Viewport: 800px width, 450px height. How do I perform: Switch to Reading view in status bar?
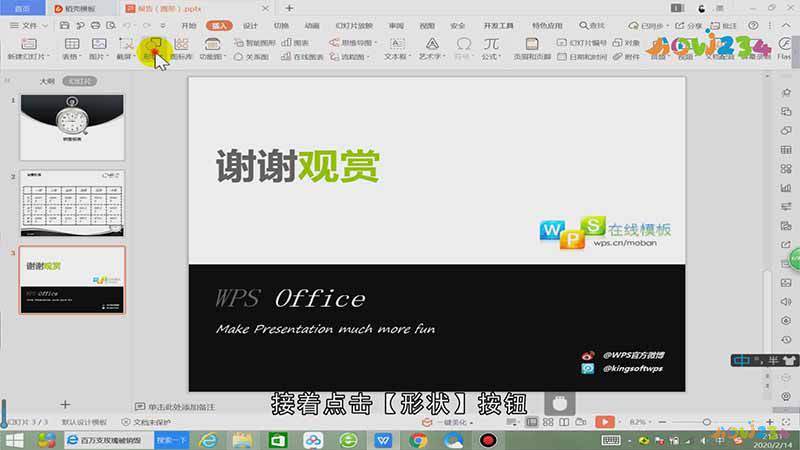coord(564,422)
